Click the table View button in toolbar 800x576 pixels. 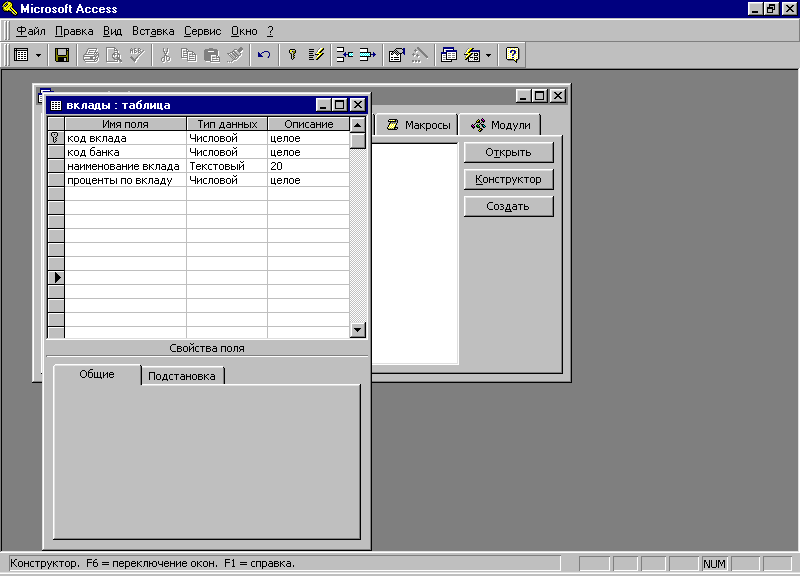(21, 55)
